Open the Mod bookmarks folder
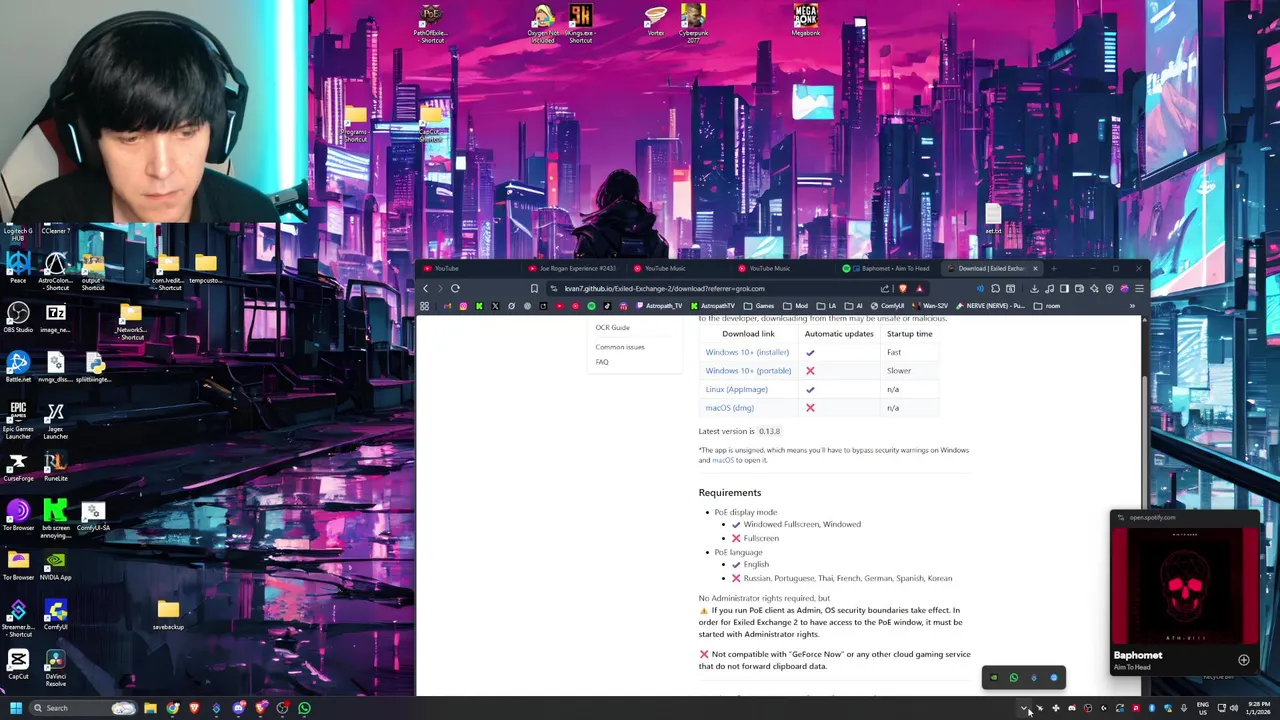Screen dimensions: 1280x720 (797, 306)
